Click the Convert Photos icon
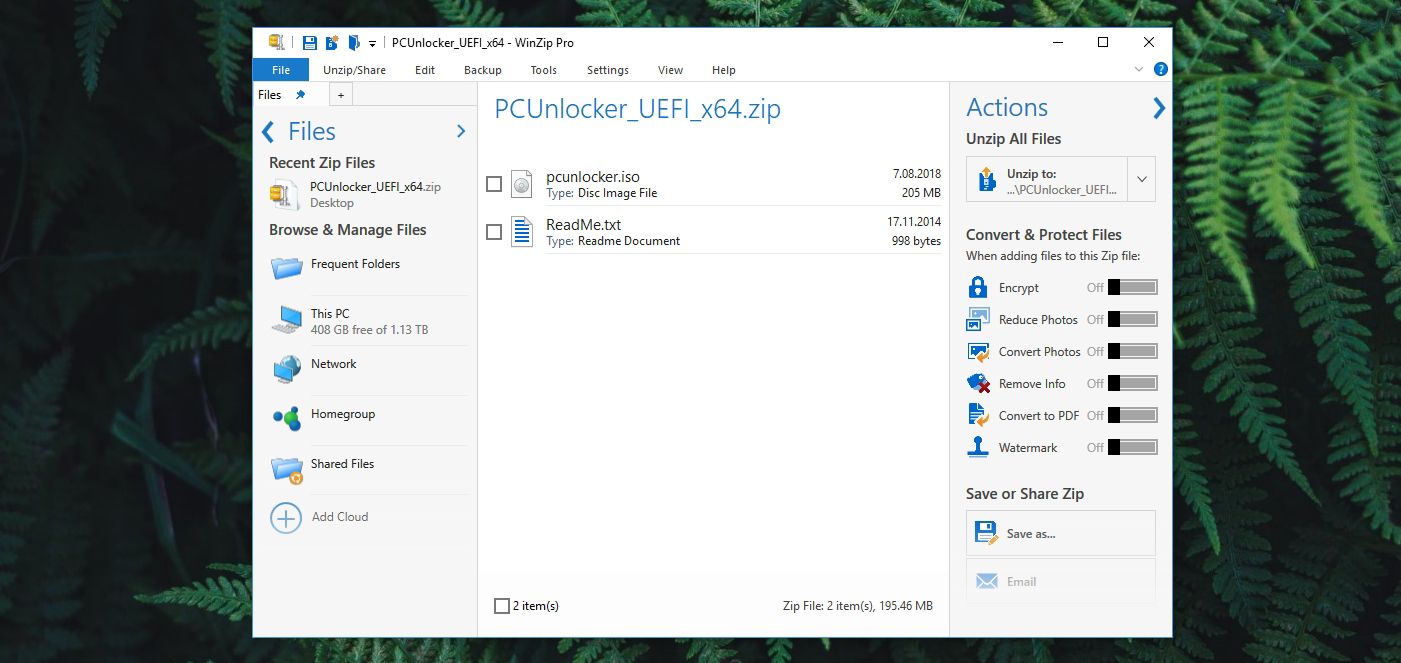Image resolution: width=1401 pixels, height=663 pixels. point(978,351)
